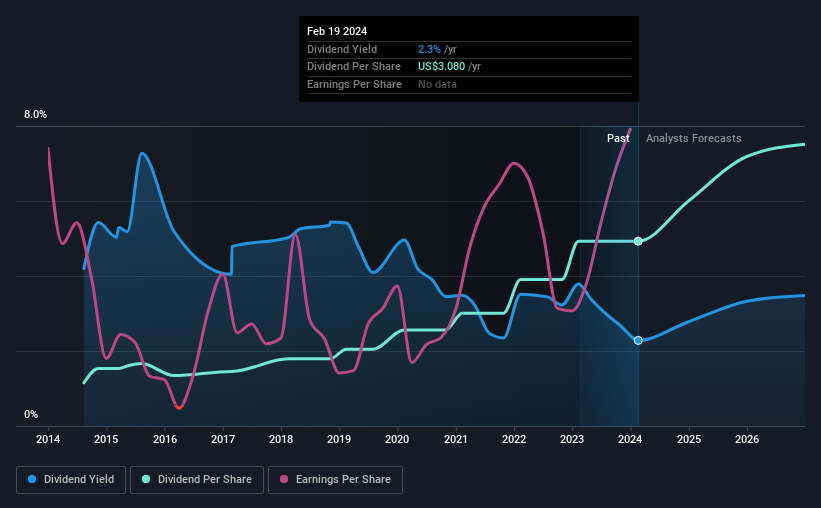The image size is (821, 508).
Task: Click 'Dividend Yield' row label in tooltip
Action: point(341,49)
